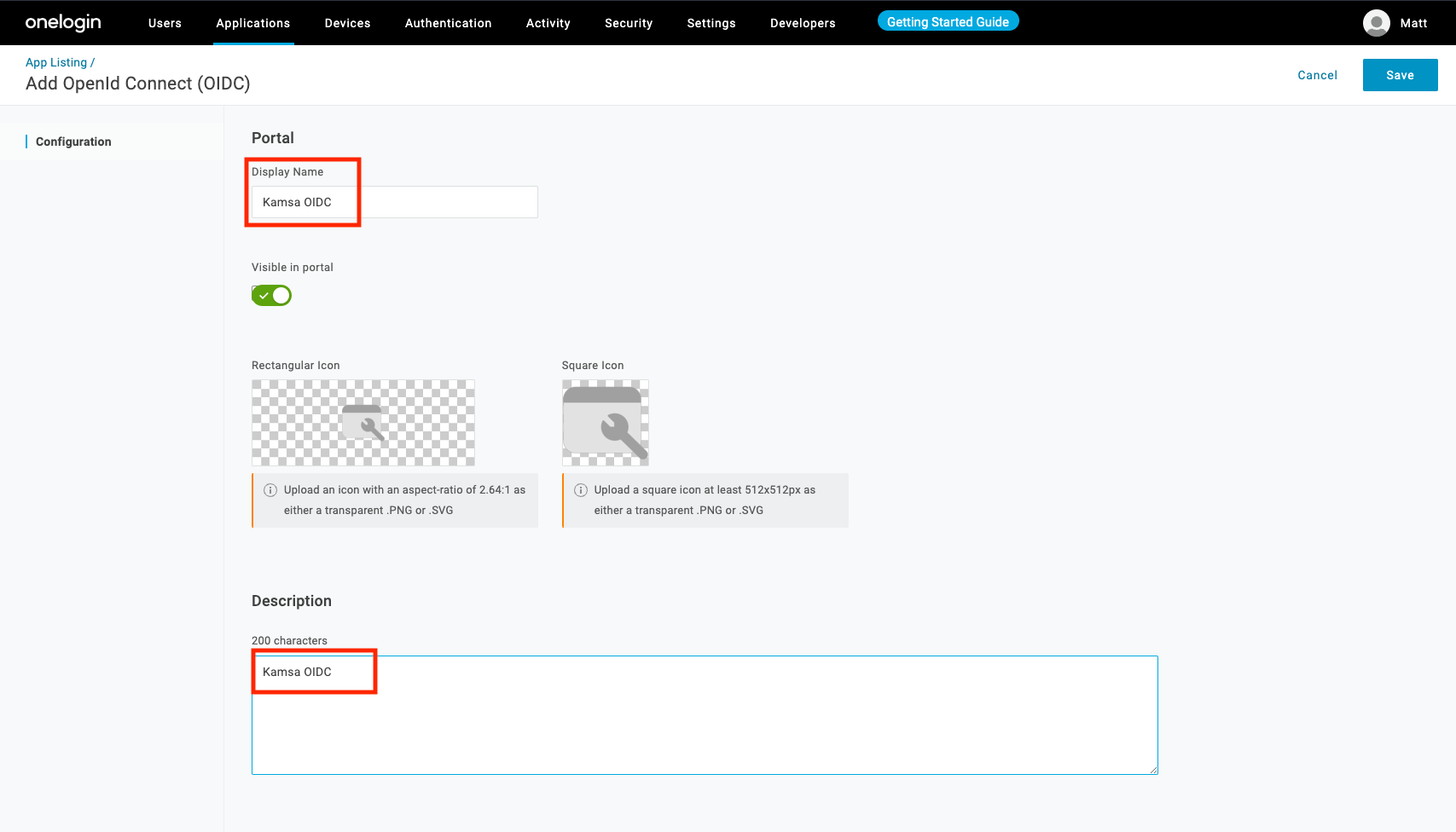The width and height of the screenshot is (1456, 832).
Task: Open the Applications menu
Action: point(253,23)
